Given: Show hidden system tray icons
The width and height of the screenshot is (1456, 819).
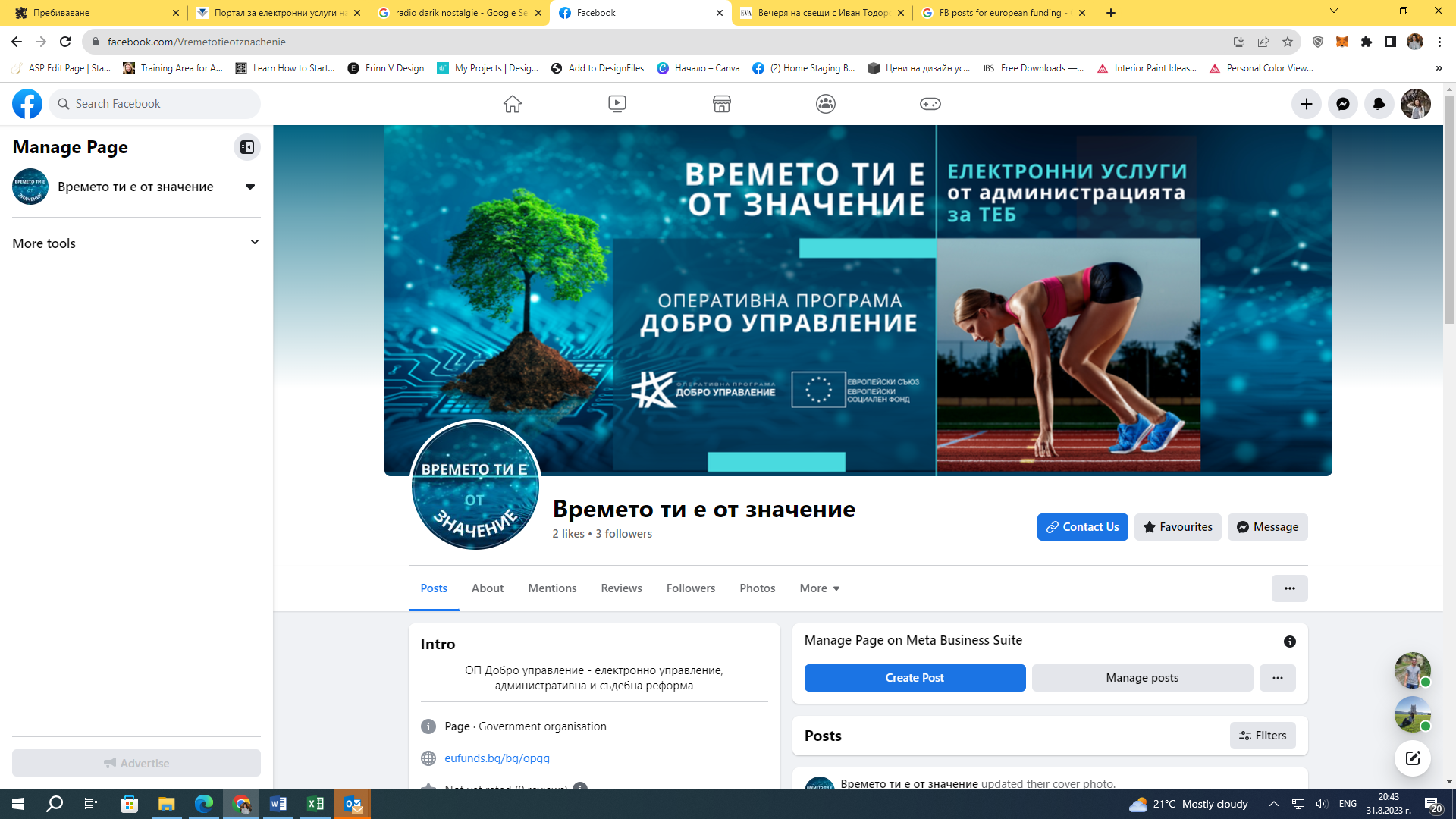Looking at the screenshot, I should coord(1274,804).
